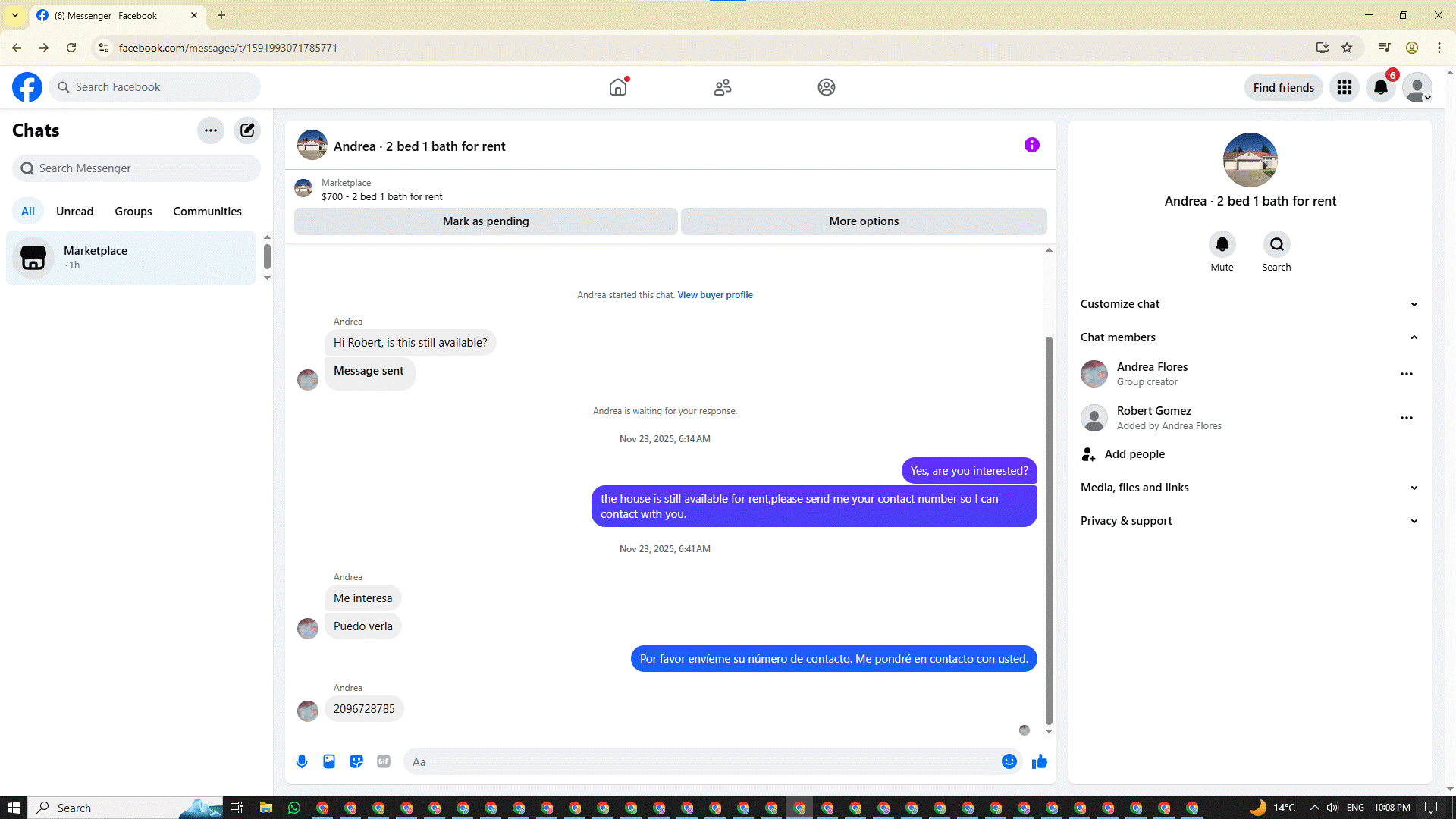This screenshot has height=819, width=1456.
Task: Click the 'Yes, are you interested?' message
Action: (x=969, y=471)
